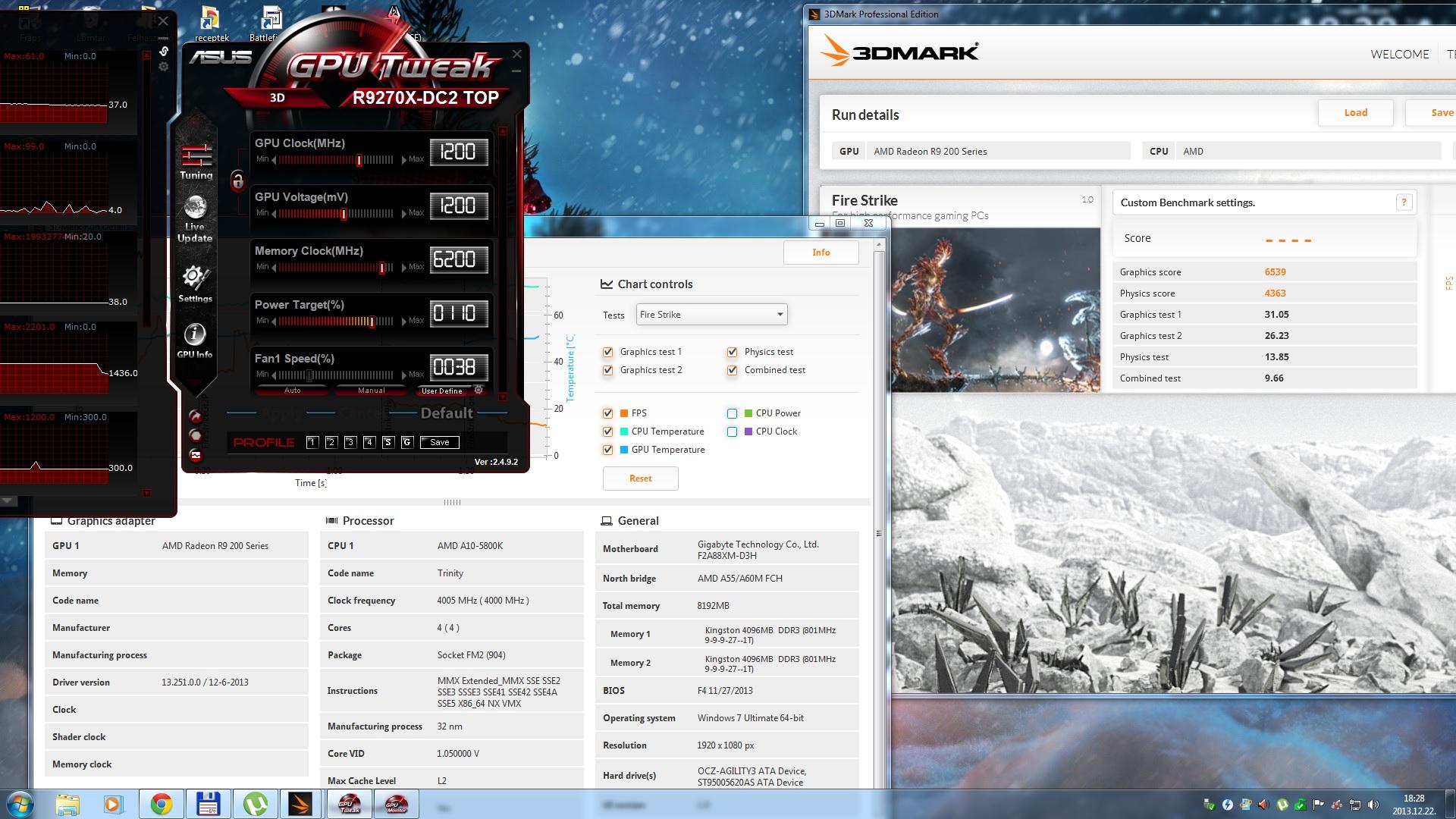Select profile slot 4 in GPU Tweak
This screenshot has width=1456, height=819.
[369, 442]
